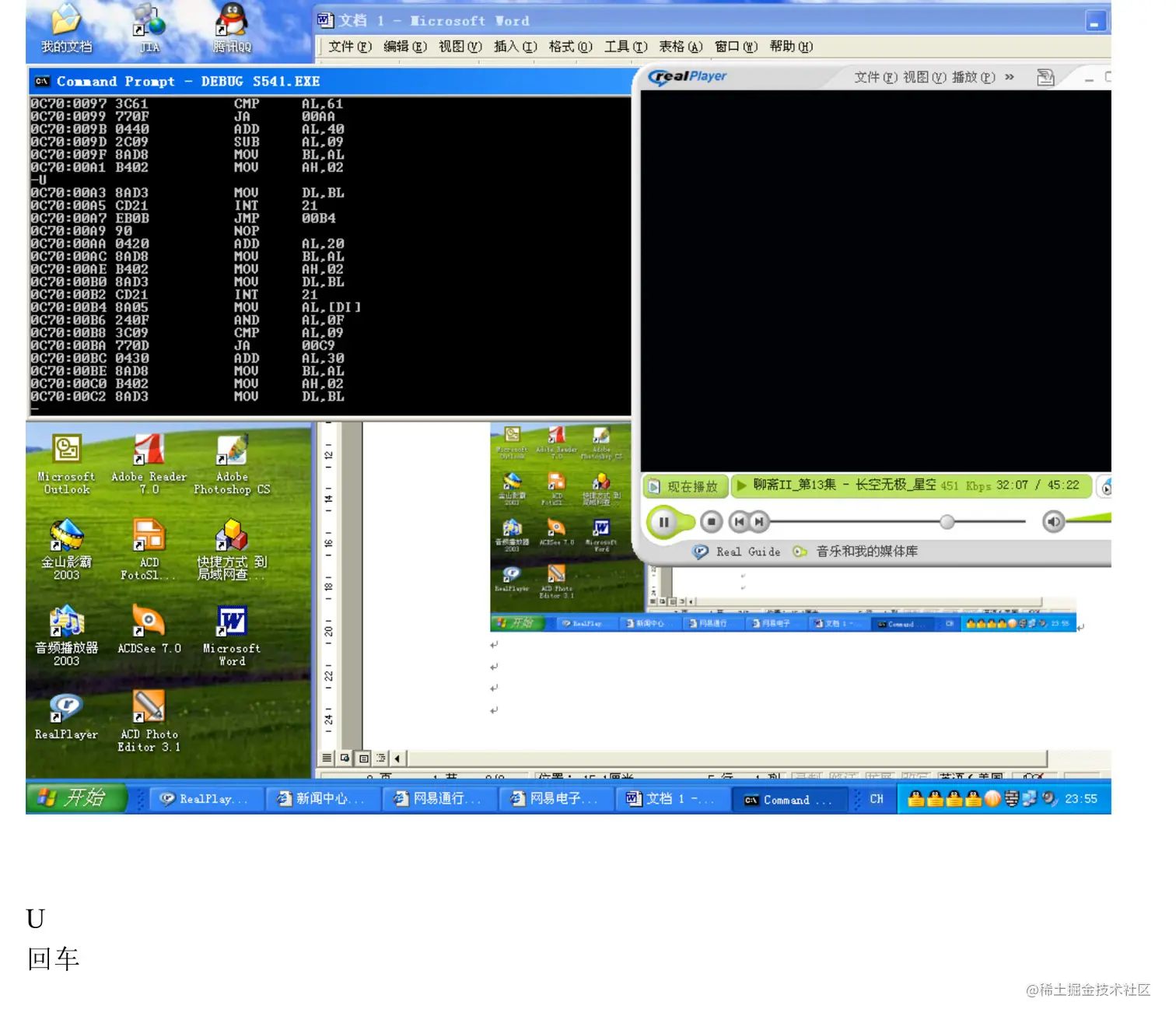Viewport: 1176px width, 1023px height.
Task: Launch the ACD Photo Editor 3.1 icon
Action: 149,722
